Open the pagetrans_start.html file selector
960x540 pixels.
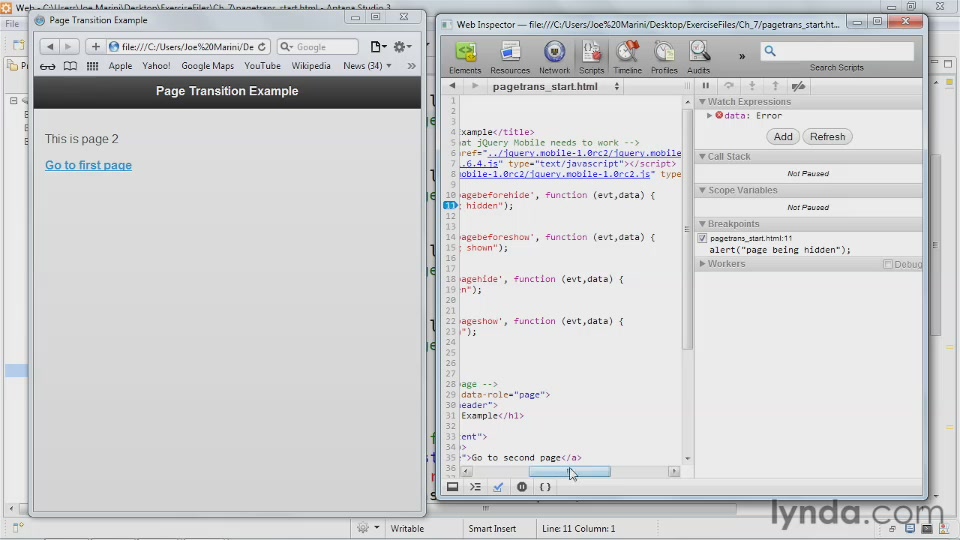pos(556,86)
